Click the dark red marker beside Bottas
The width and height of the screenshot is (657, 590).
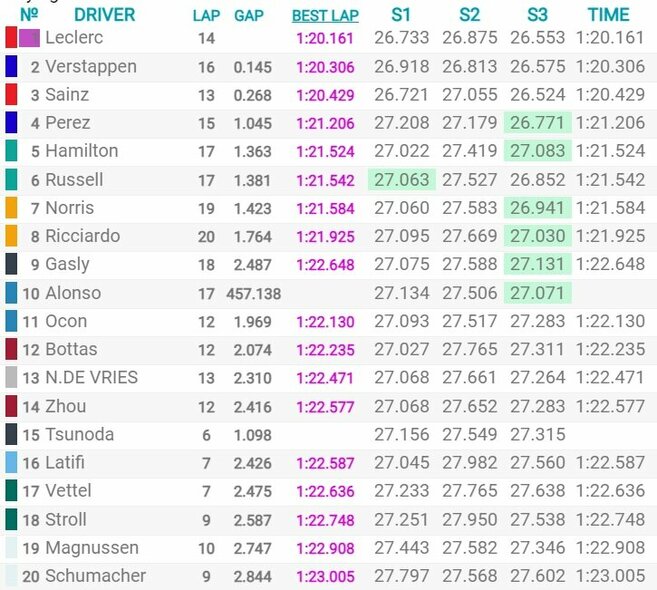pos(10,350)
